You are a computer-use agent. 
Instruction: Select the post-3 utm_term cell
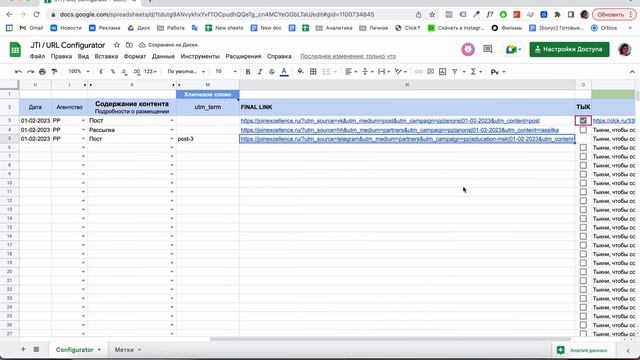(x=207, y=139)
